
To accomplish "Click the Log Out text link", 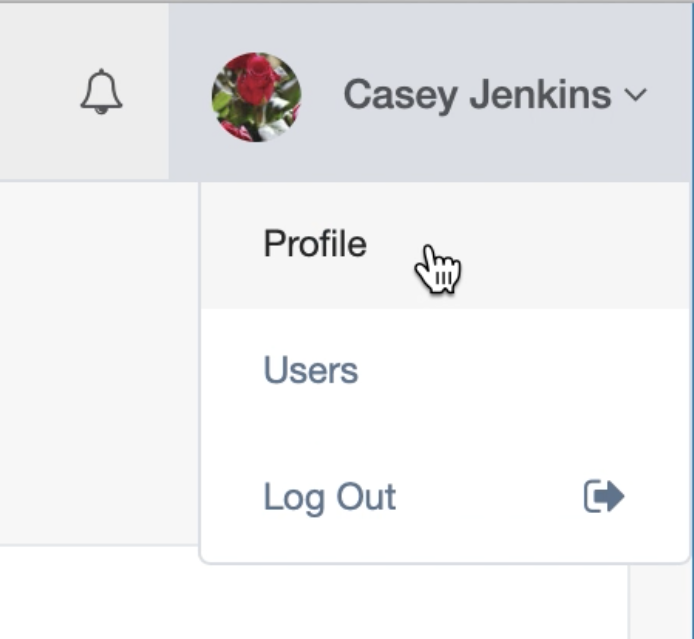I will tap(330, 497).
